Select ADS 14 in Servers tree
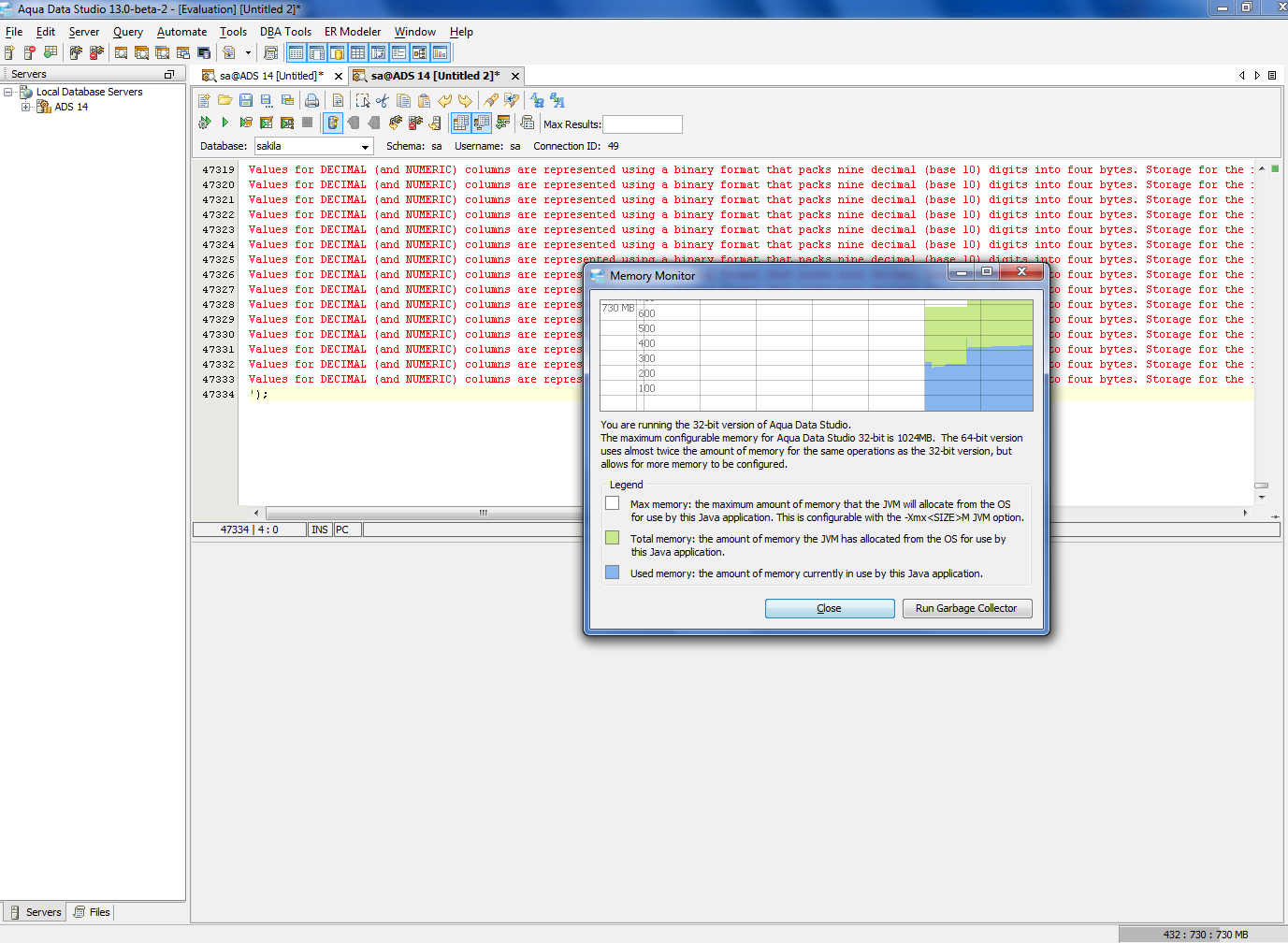This screenshot has height=943, width=1288. click(x=71, y=107)
